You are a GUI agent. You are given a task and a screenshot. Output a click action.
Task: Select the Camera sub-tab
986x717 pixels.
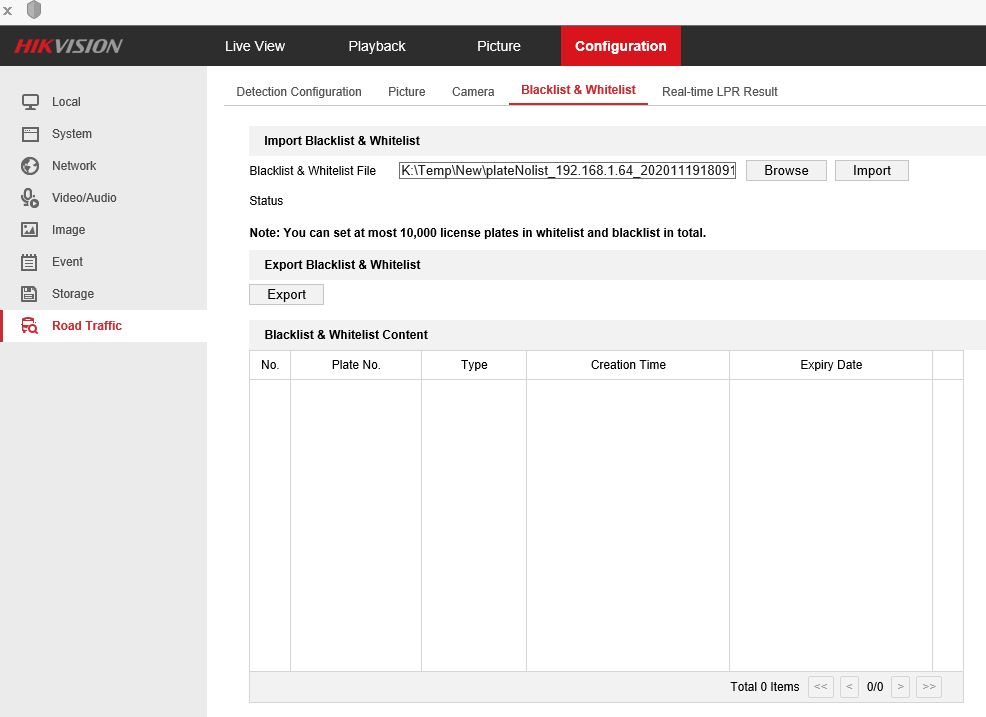[x=473, y=92]
